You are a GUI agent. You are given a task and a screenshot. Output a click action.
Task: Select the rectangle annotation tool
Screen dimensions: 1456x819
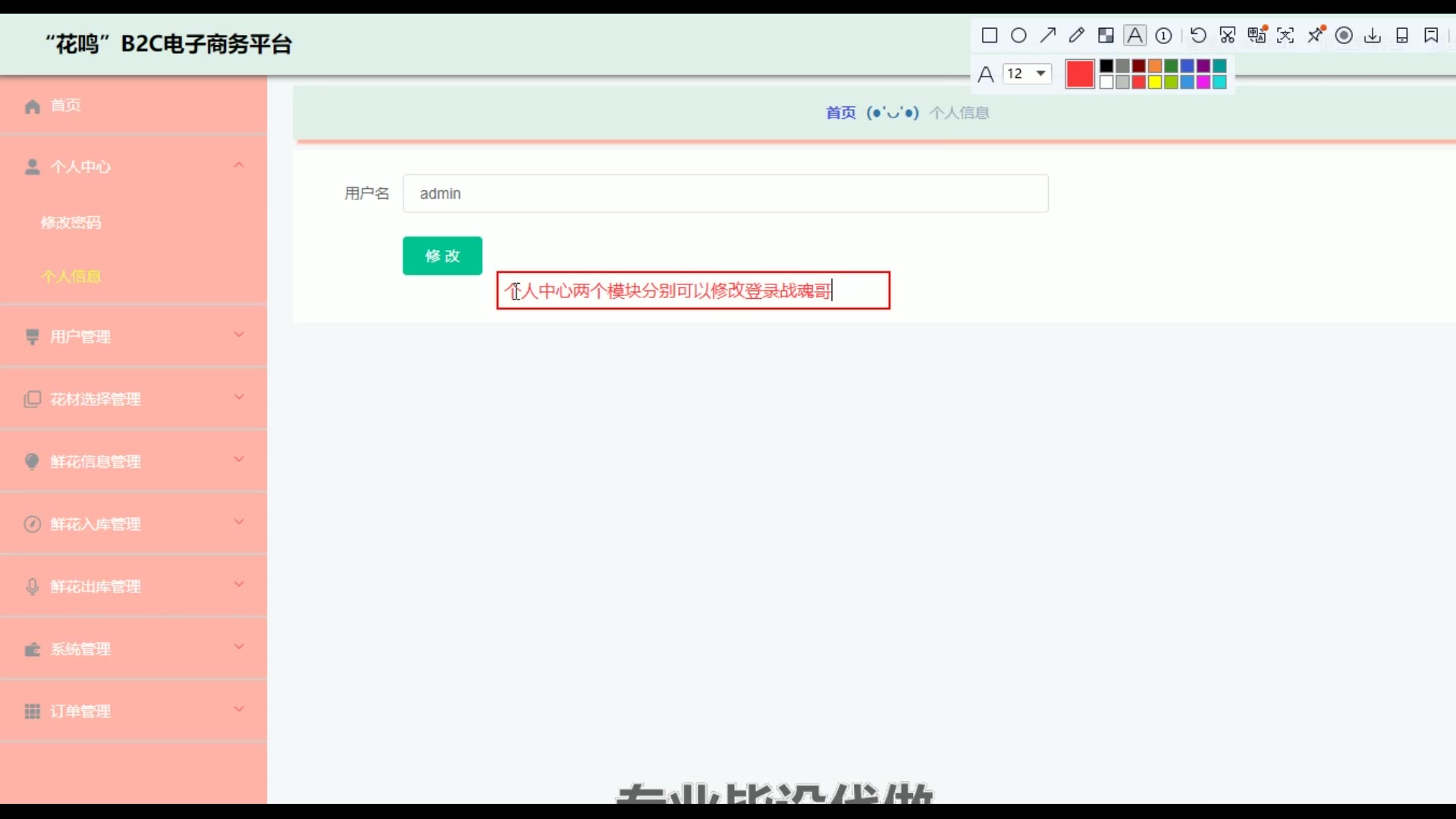point(989,36)
